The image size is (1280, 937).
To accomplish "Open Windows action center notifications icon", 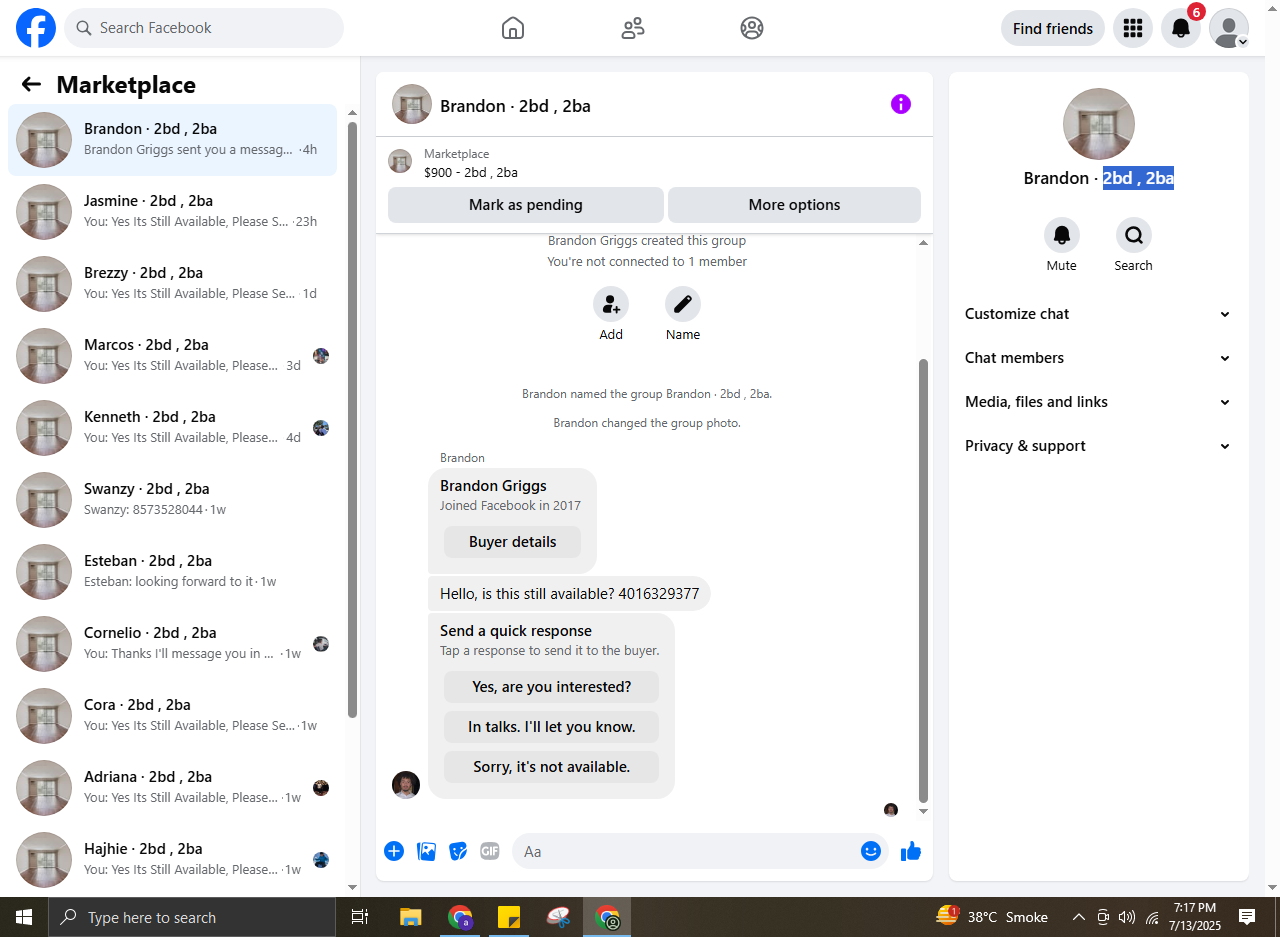I will 1247,917.
